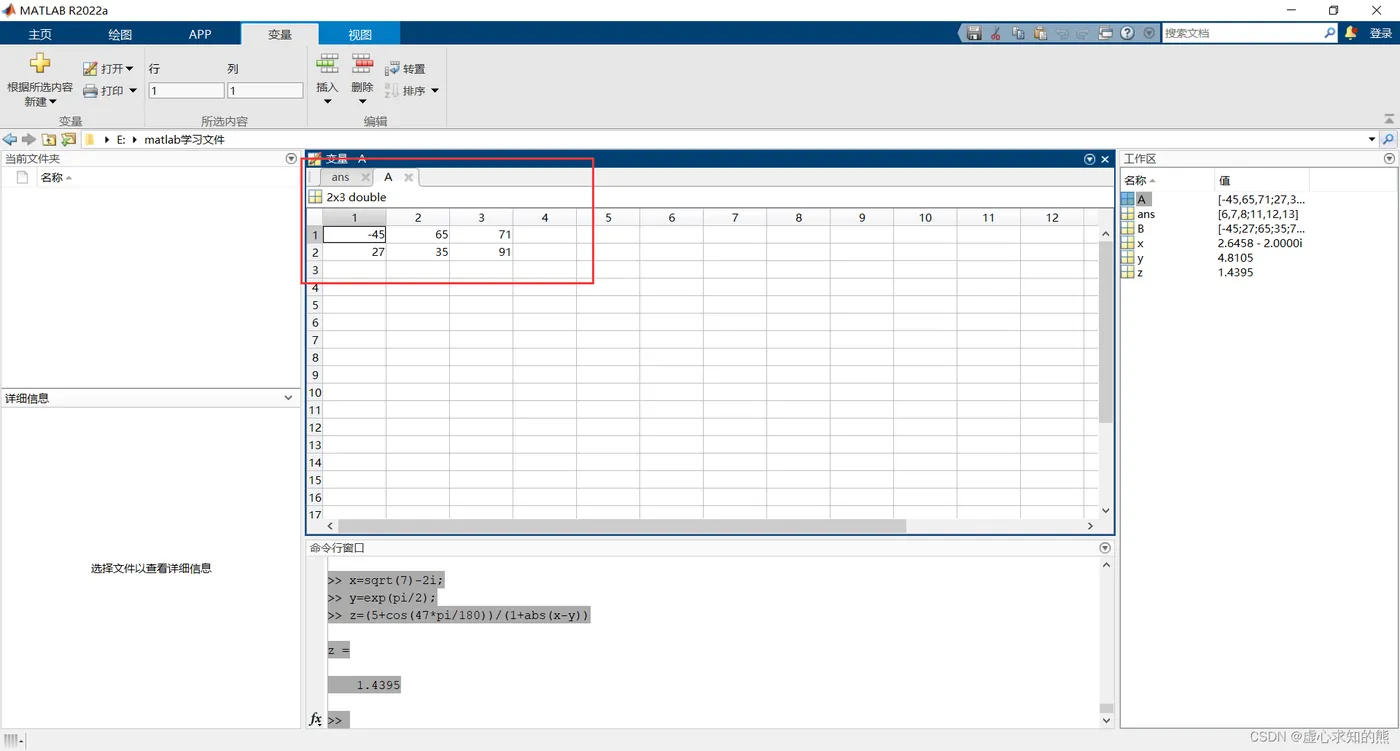The height and width of the screenshot is (751, 1400).
Task: Click the E: drive segment in the path
Action: coord(121,140)
